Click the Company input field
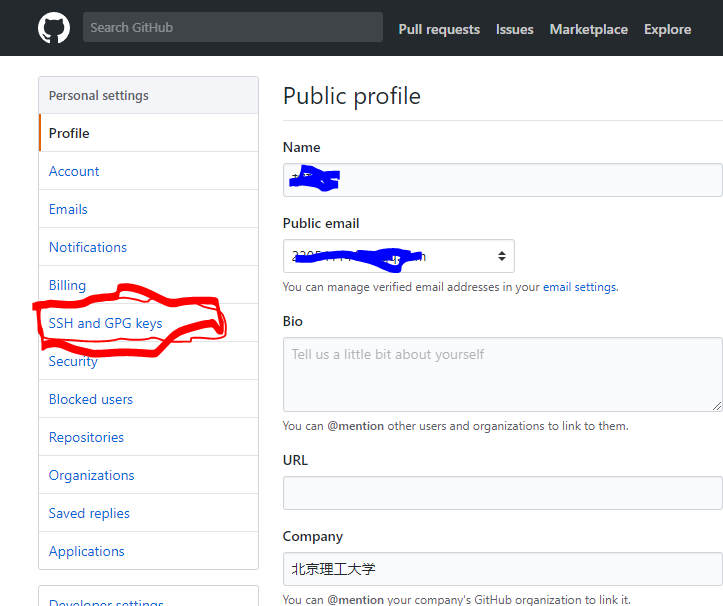This screenshot has height=606, width=723. (502, 569)
